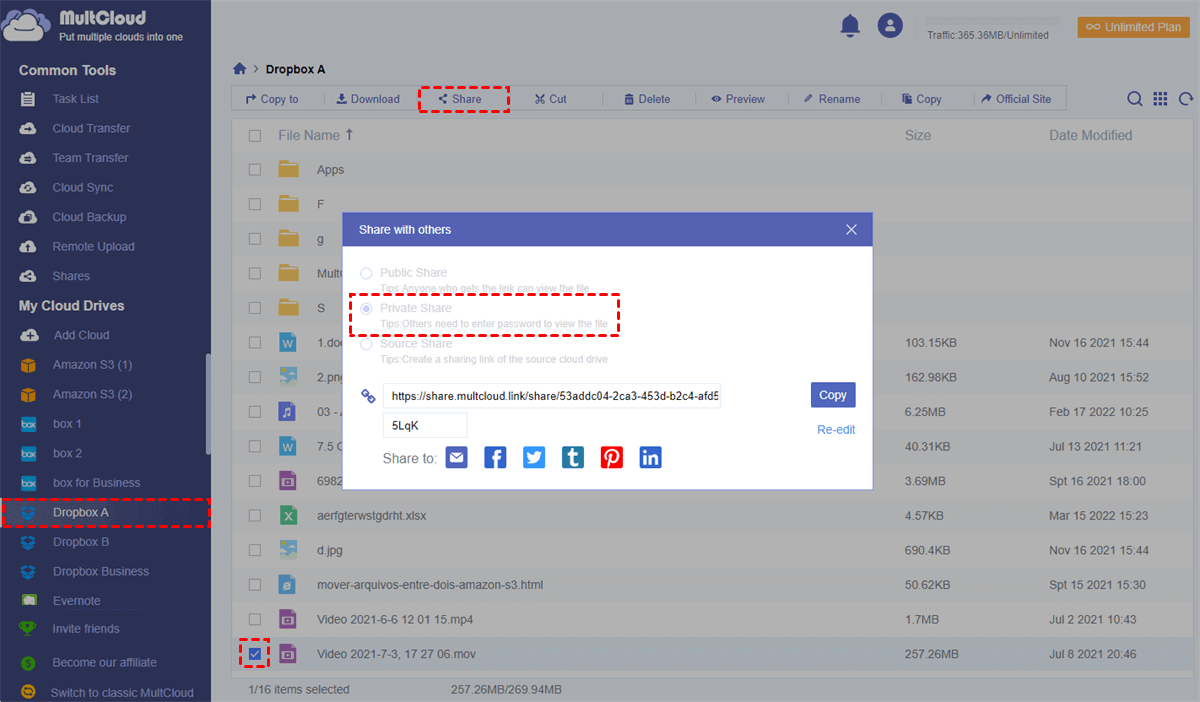Click Unlimited Plan button

[x=1133, y=27]
